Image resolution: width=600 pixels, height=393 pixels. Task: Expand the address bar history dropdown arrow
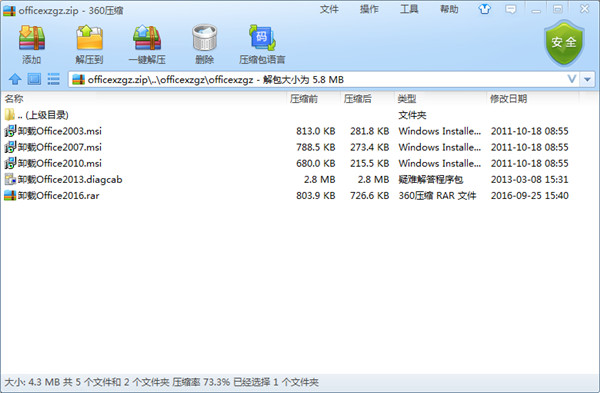(x=587, y=80)
